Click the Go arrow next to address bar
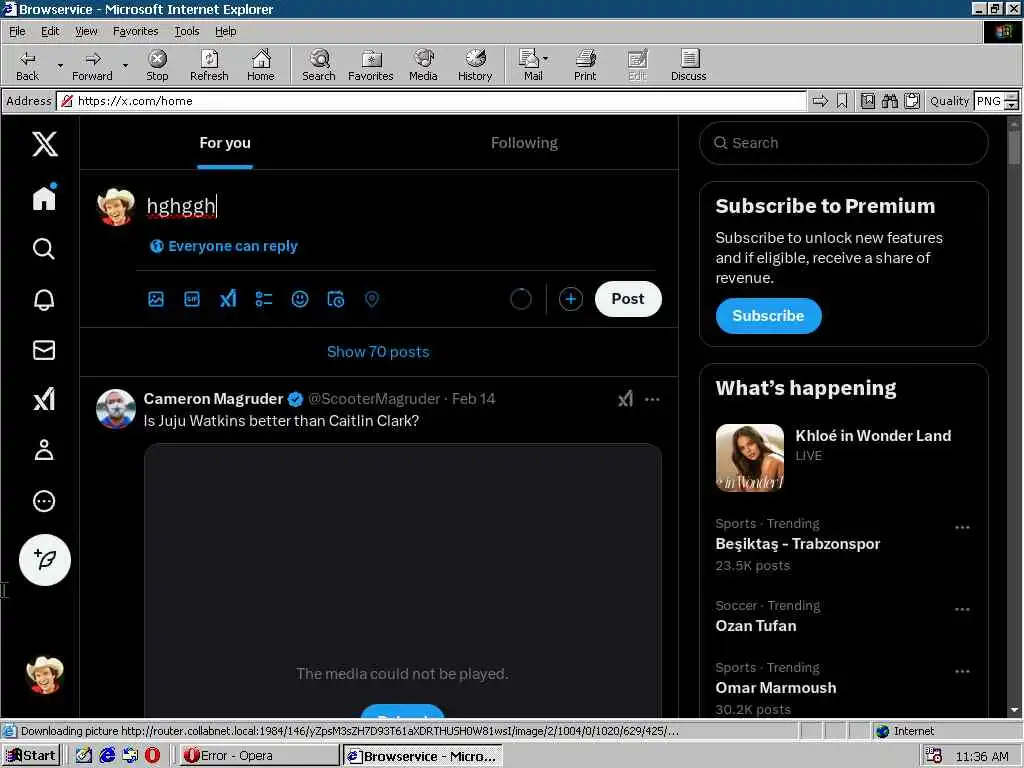This screenshot has height=768, width=1024. coord(820,101)
